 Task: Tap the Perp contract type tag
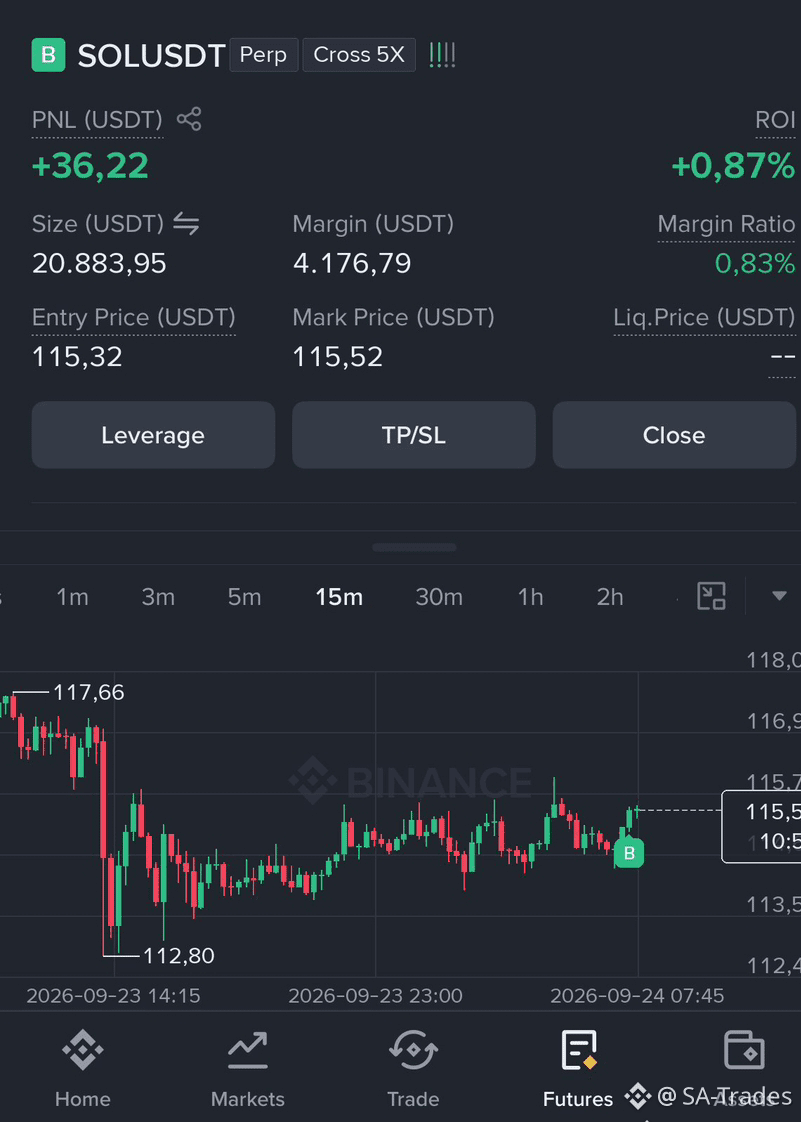coord(263,55)
